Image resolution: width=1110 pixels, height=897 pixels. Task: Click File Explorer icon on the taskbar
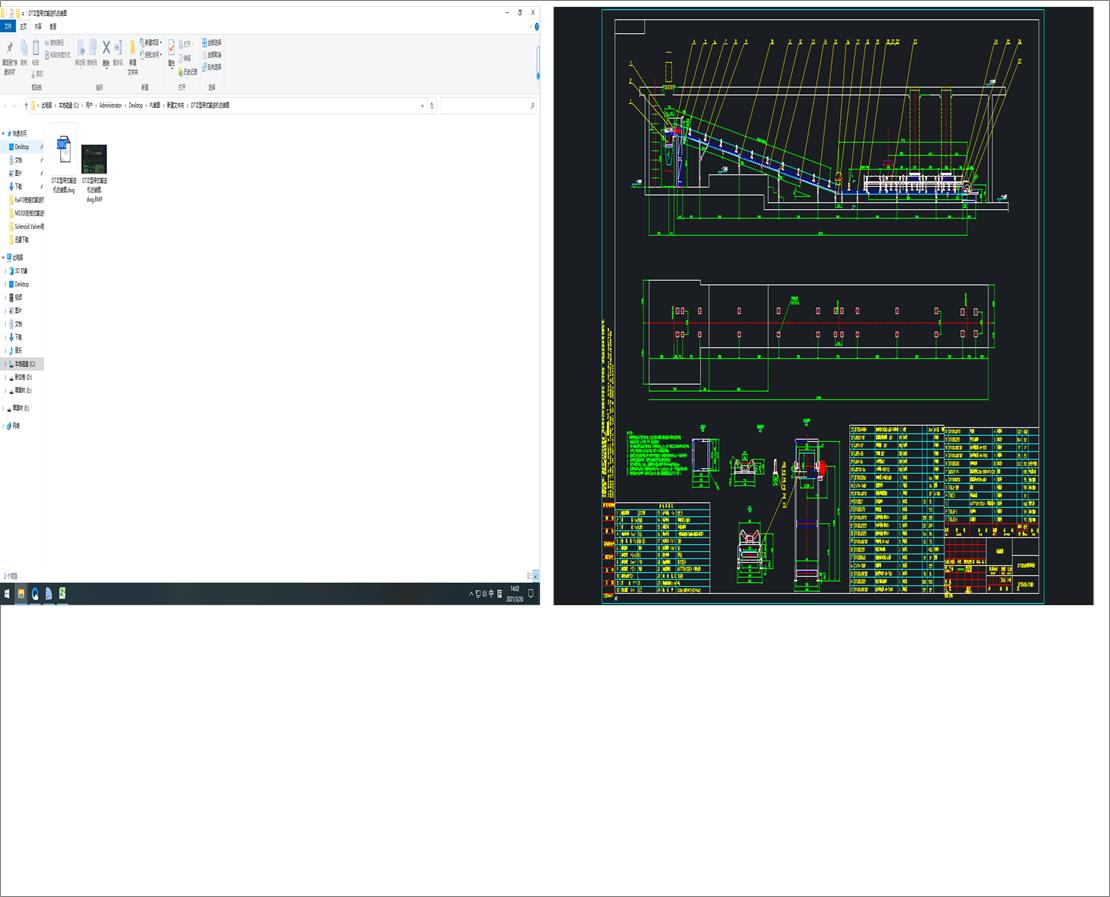21,593
